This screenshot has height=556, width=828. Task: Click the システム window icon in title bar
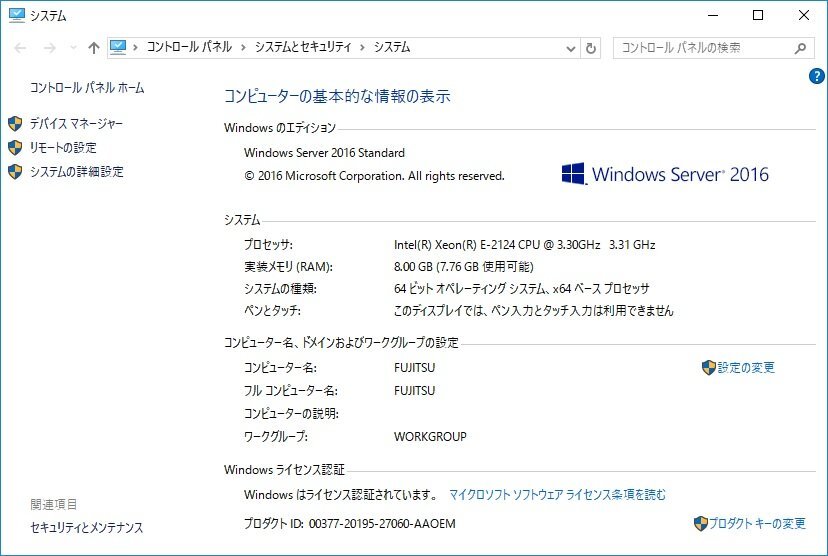15,15
